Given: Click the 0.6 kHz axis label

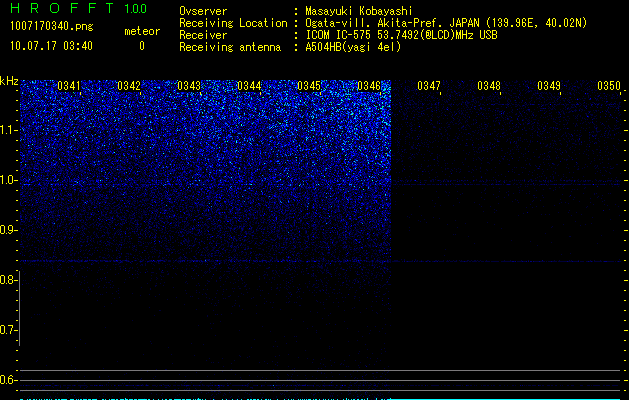Looking at the screenshot, I should click(x=8, y=380).
